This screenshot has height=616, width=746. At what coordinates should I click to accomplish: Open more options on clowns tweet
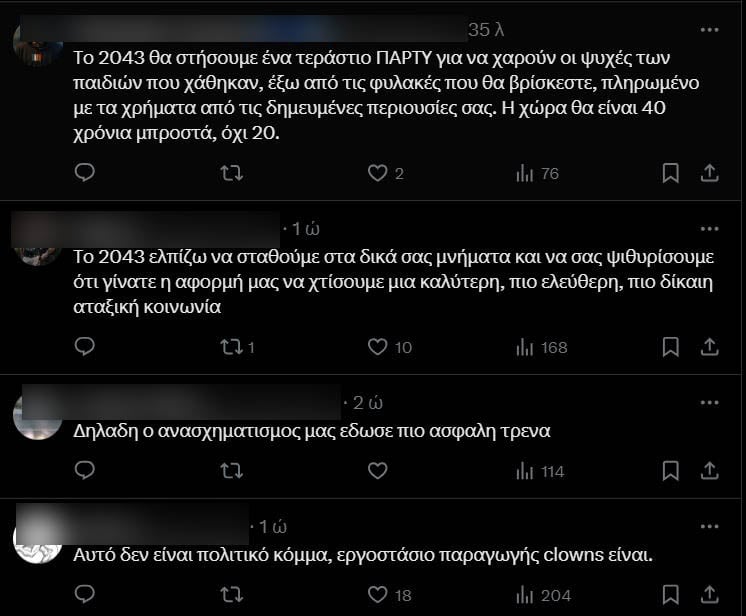tap(709, 527)
